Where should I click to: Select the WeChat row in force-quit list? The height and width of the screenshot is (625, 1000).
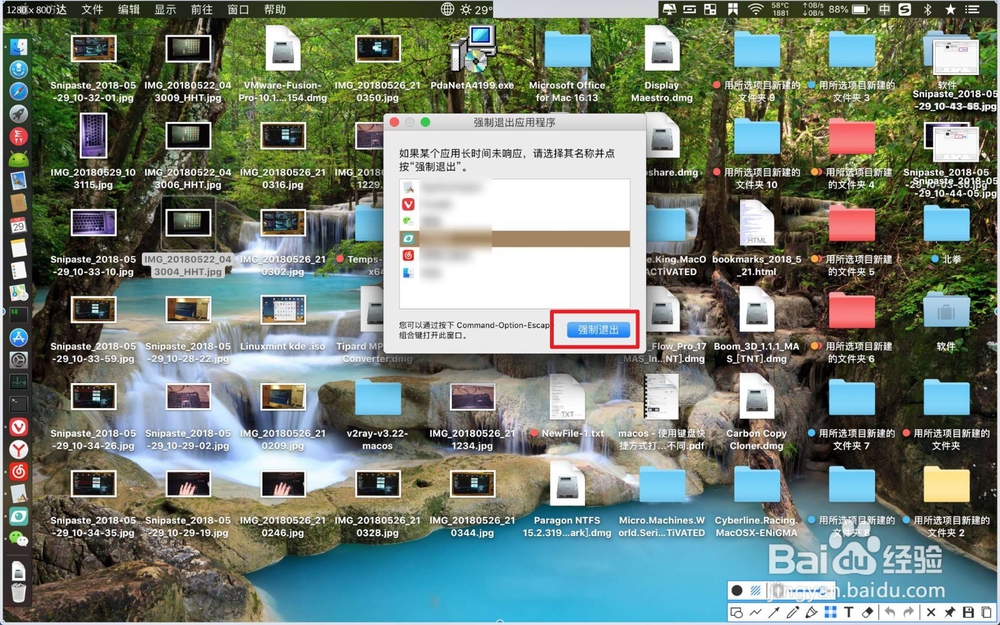(x=515, y=221)
